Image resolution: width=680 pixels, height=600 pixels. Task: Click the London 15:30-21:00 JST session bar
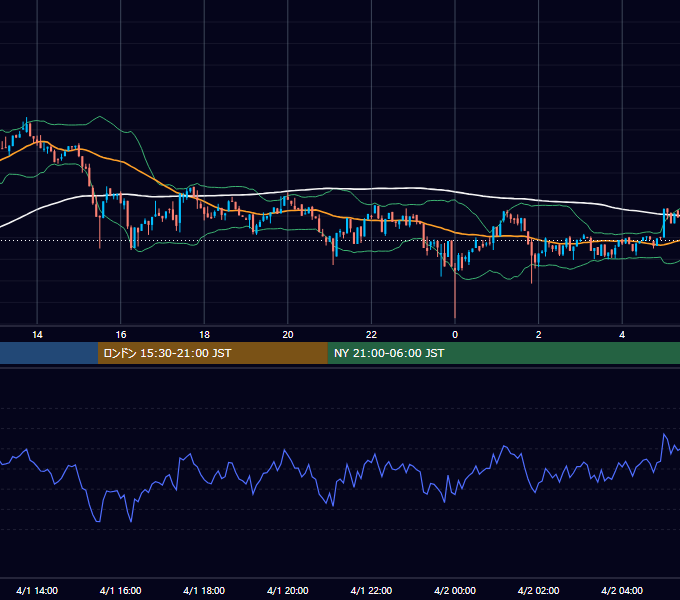[x=212, y=353]
